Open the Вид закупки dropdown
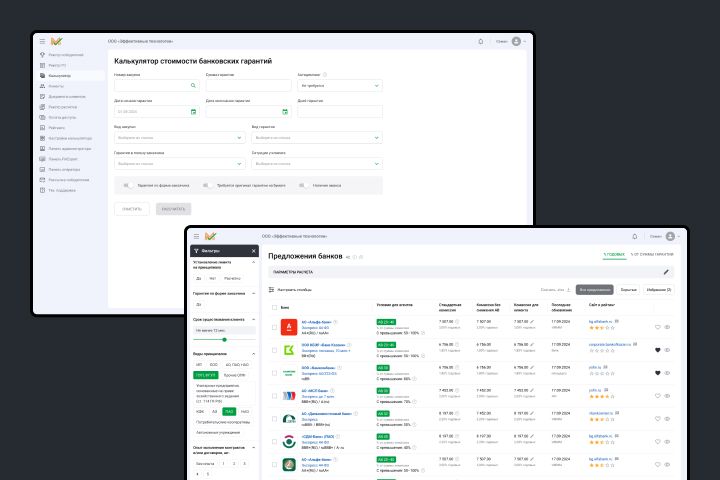The image size is (720, 480). click(x=180, y=138)
